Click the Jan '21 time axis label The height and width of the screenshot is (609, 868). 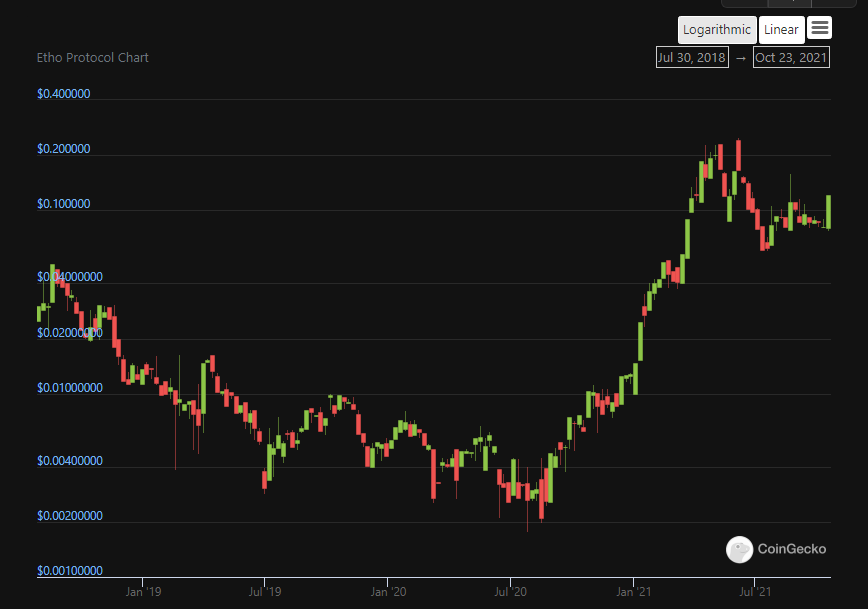[634, 592]
